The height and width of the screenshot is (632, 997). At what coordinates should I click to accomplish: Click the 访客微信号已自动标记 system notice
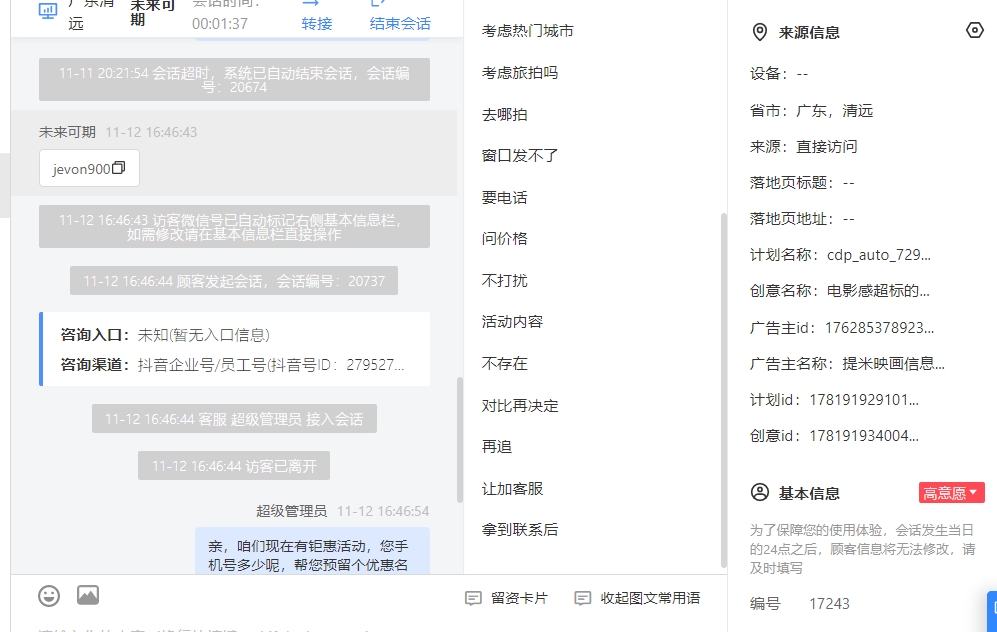click(x=234, y=226)
